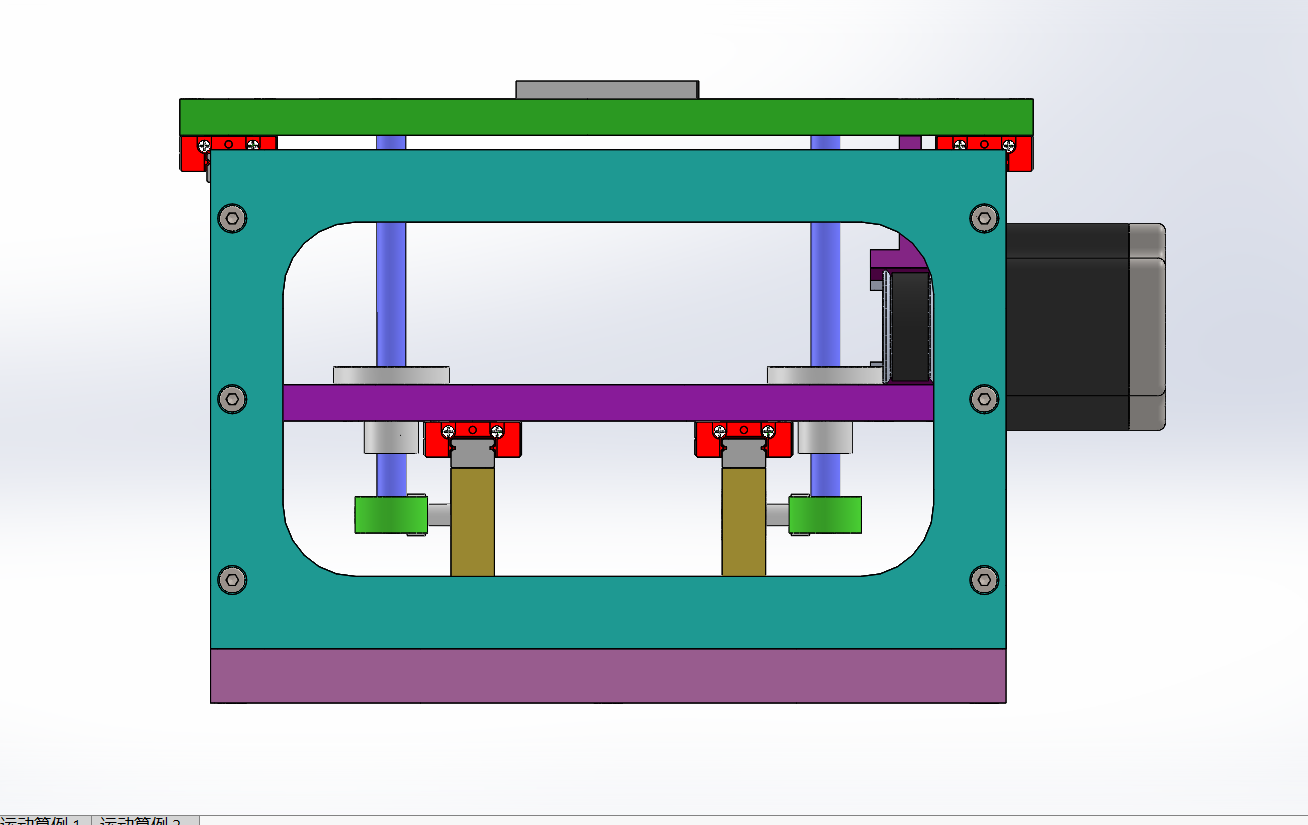Viewport: 1308px width, 825px height.
Task: Select the black stepper motor body
Action: click(1067, 327)
